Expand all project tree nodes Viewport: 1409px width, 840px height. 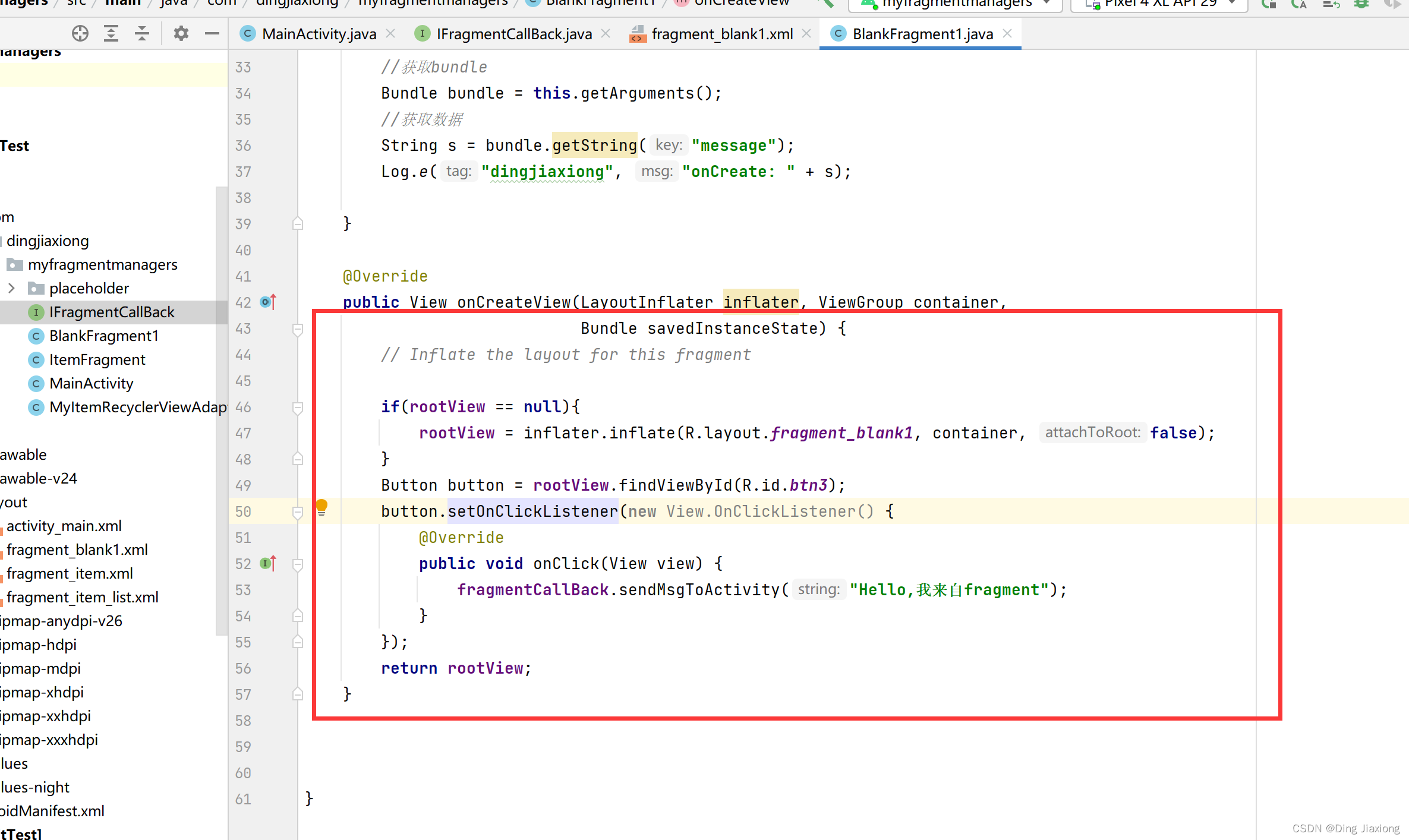(x=111, y=33)
